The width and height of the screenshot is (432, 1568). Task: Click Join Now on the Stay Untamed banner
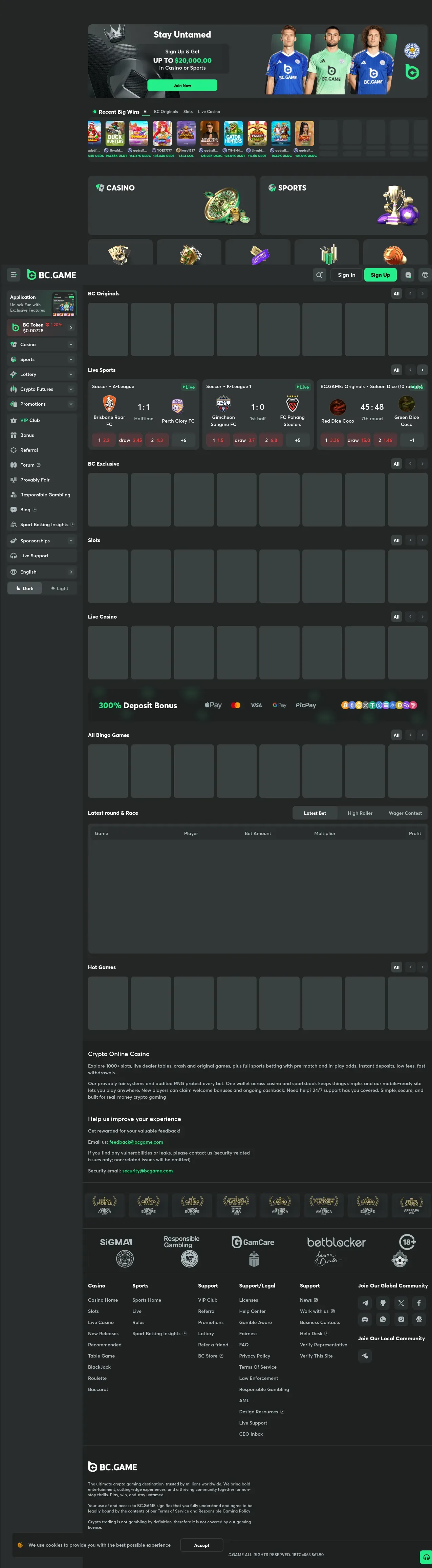(x=182, y=85)
